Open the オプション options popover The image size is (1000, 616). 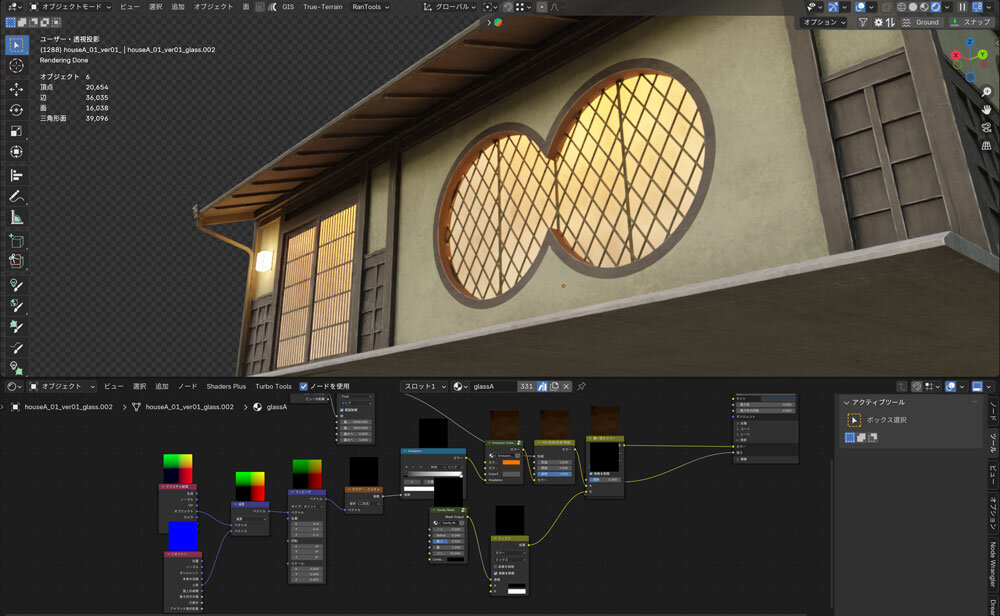click(825, 22)
